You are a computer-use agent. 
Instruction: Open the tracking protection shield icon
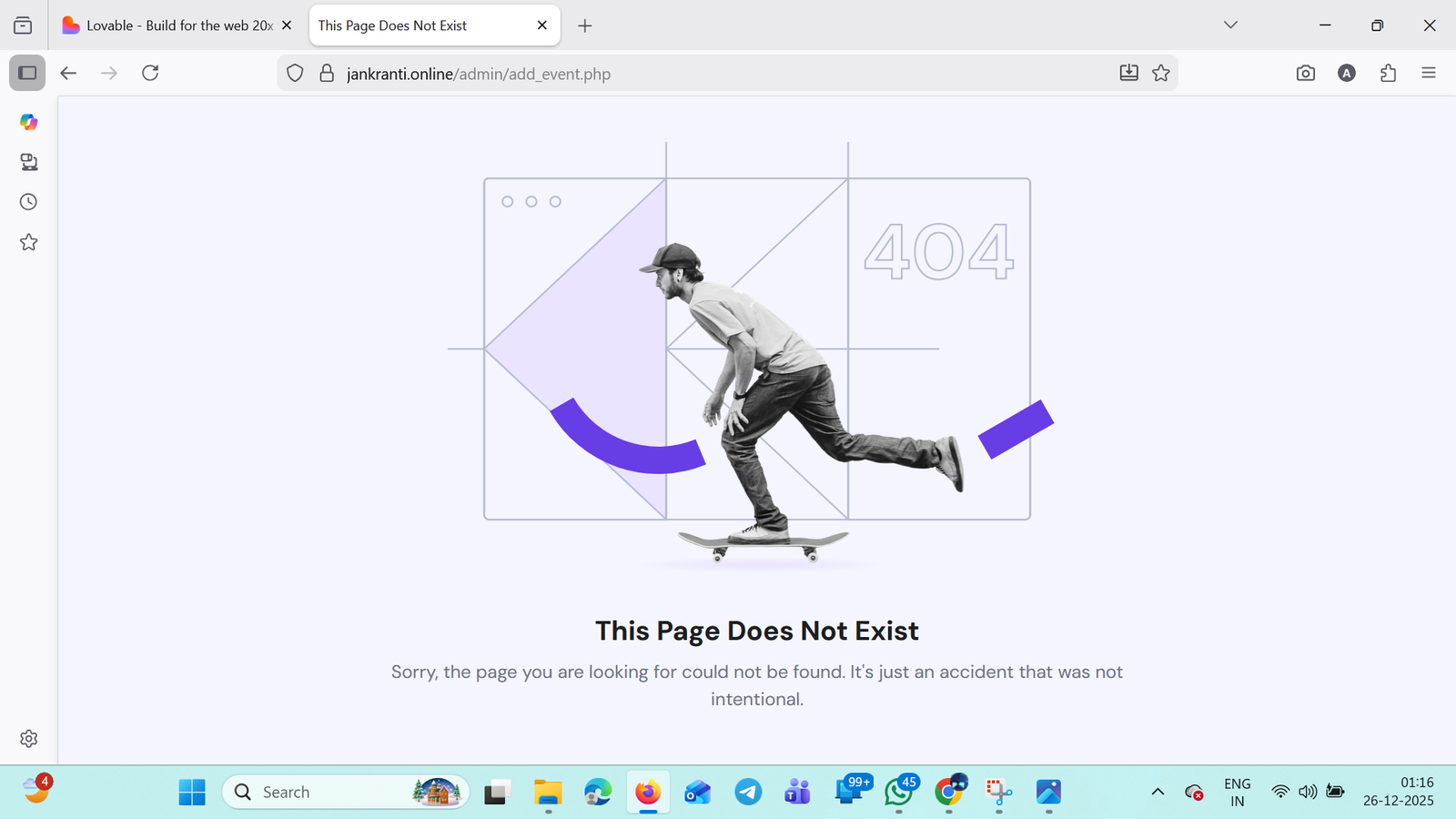(x=295, y=73)
